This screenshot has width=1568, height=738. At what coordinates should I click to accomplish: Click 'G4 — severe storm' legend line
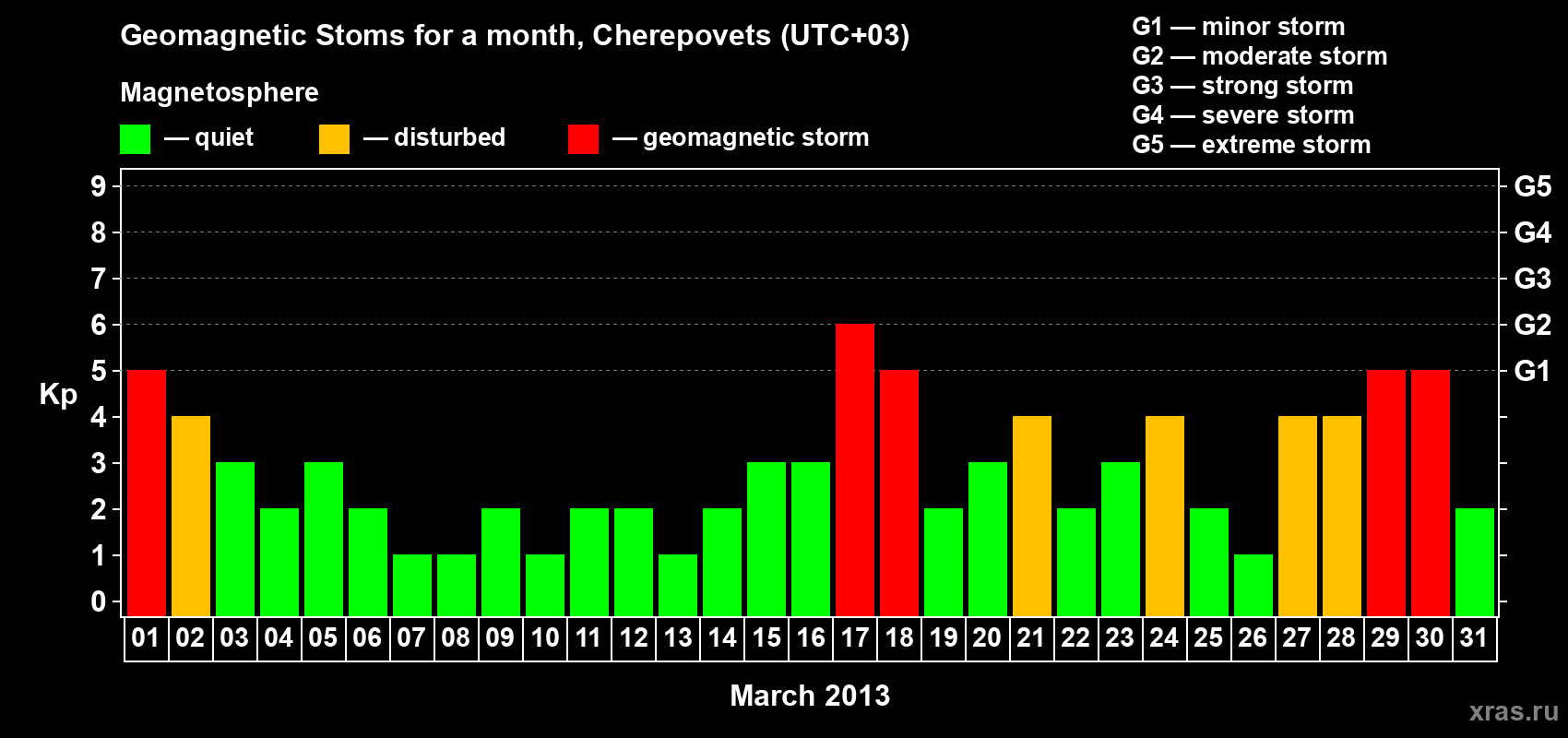click(1243, 115)
